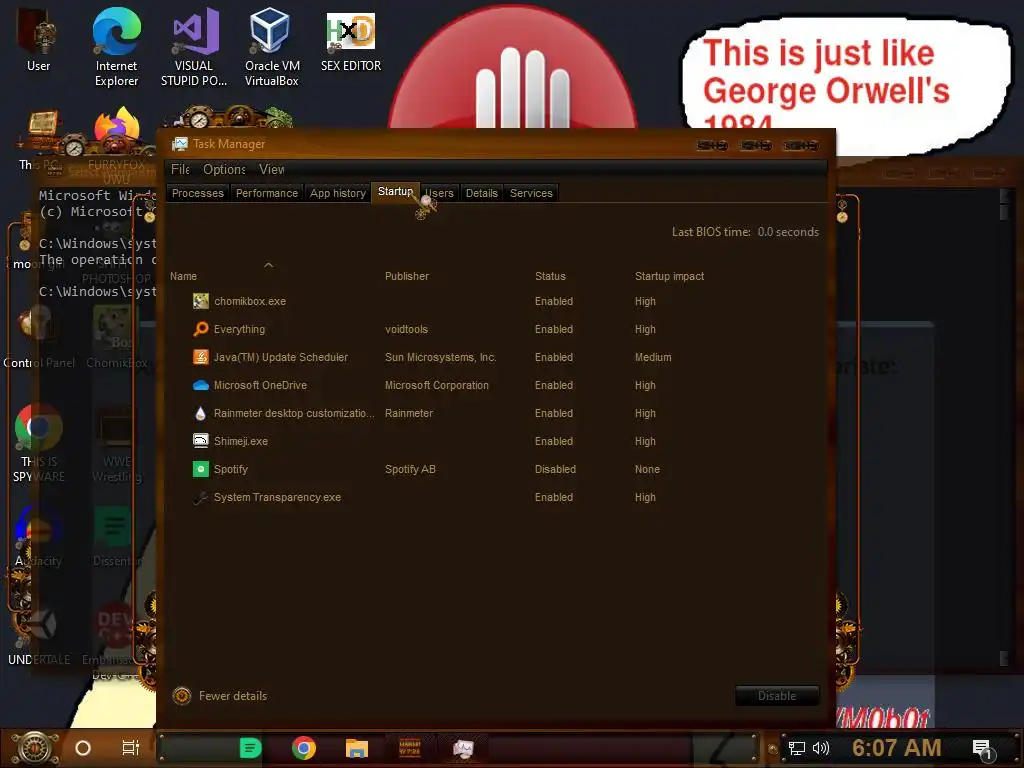
Task: Switch to Details tab
Action: pos(481,193)
